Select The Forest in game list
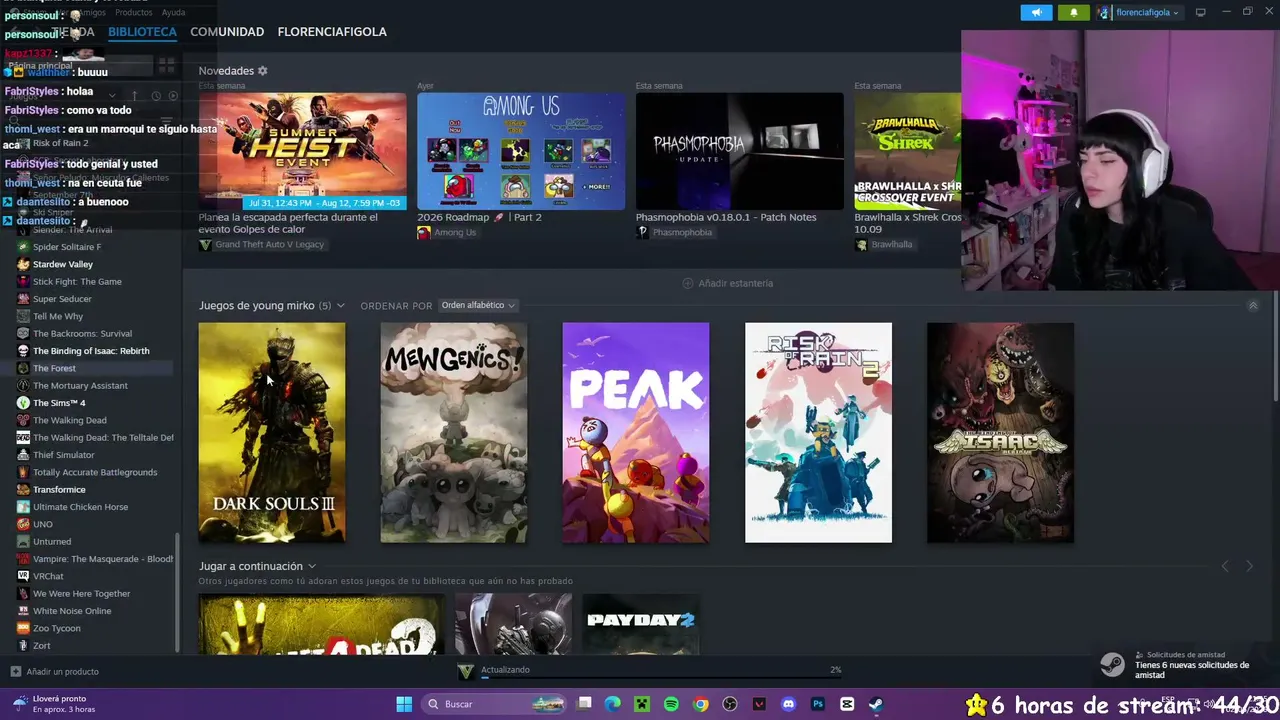 pos(54,368)
